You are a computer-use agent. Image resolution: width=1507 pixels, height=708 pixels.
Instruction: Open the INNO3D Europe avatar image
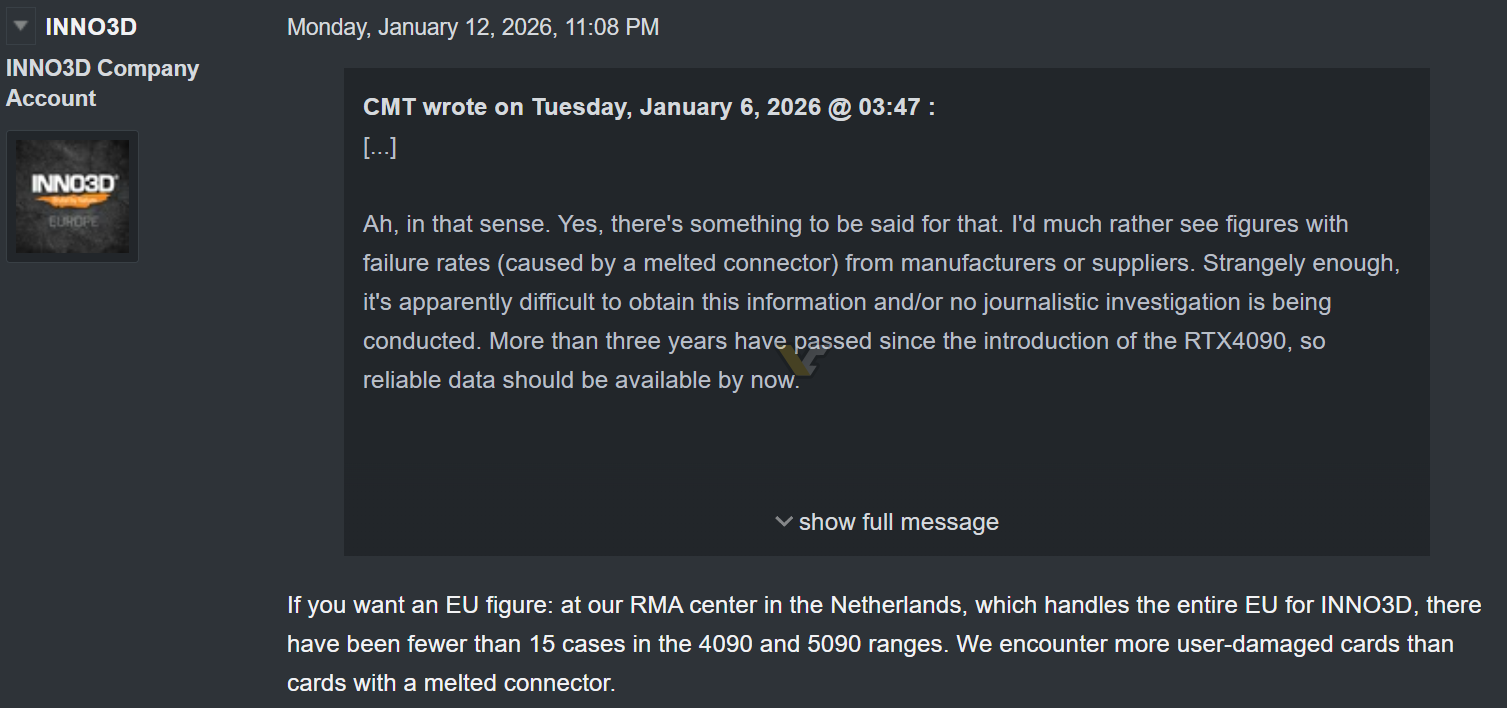pos(72,196)
